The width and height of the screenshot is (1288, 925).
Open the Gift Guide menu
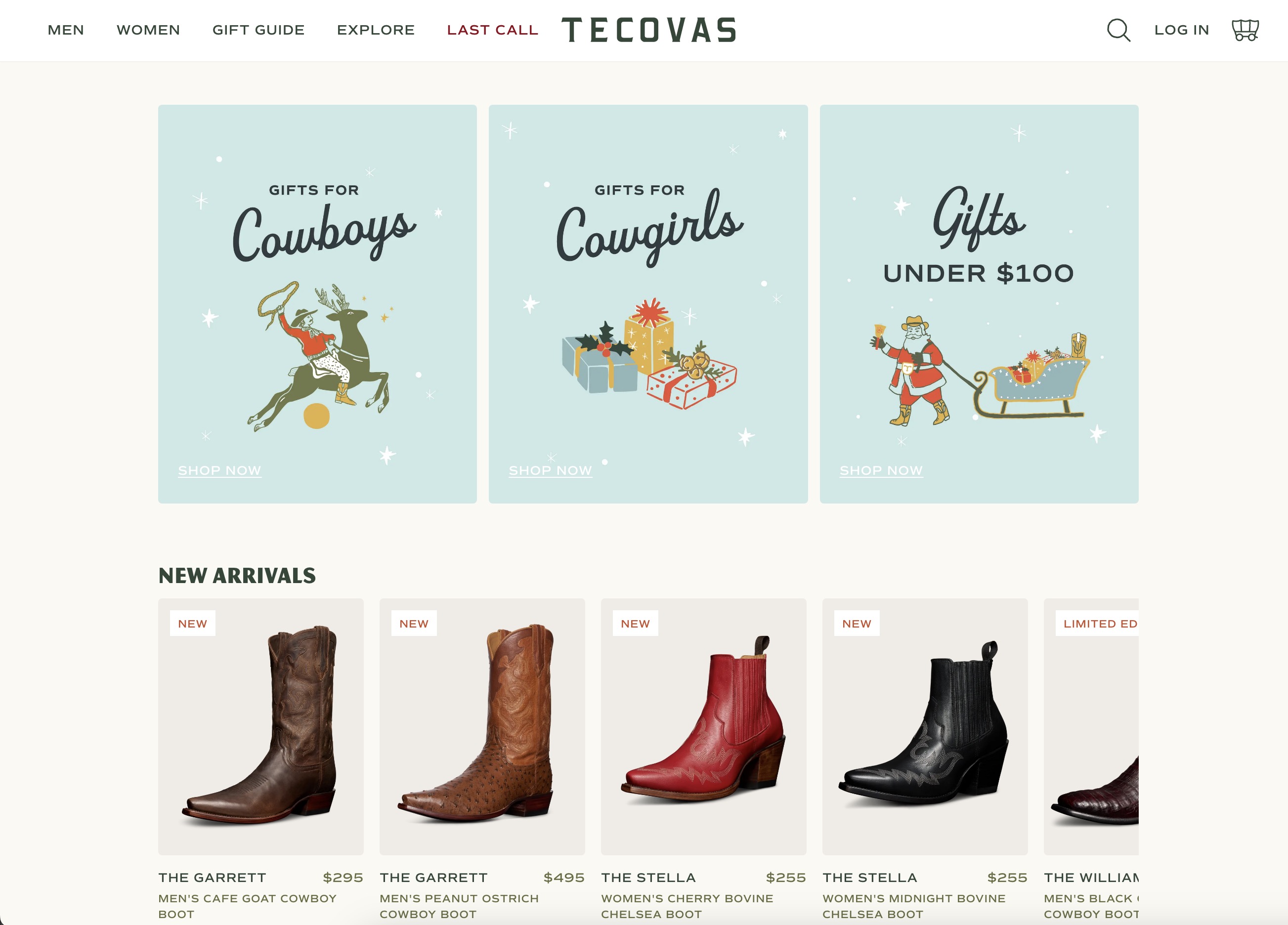(x=258, y=30)
